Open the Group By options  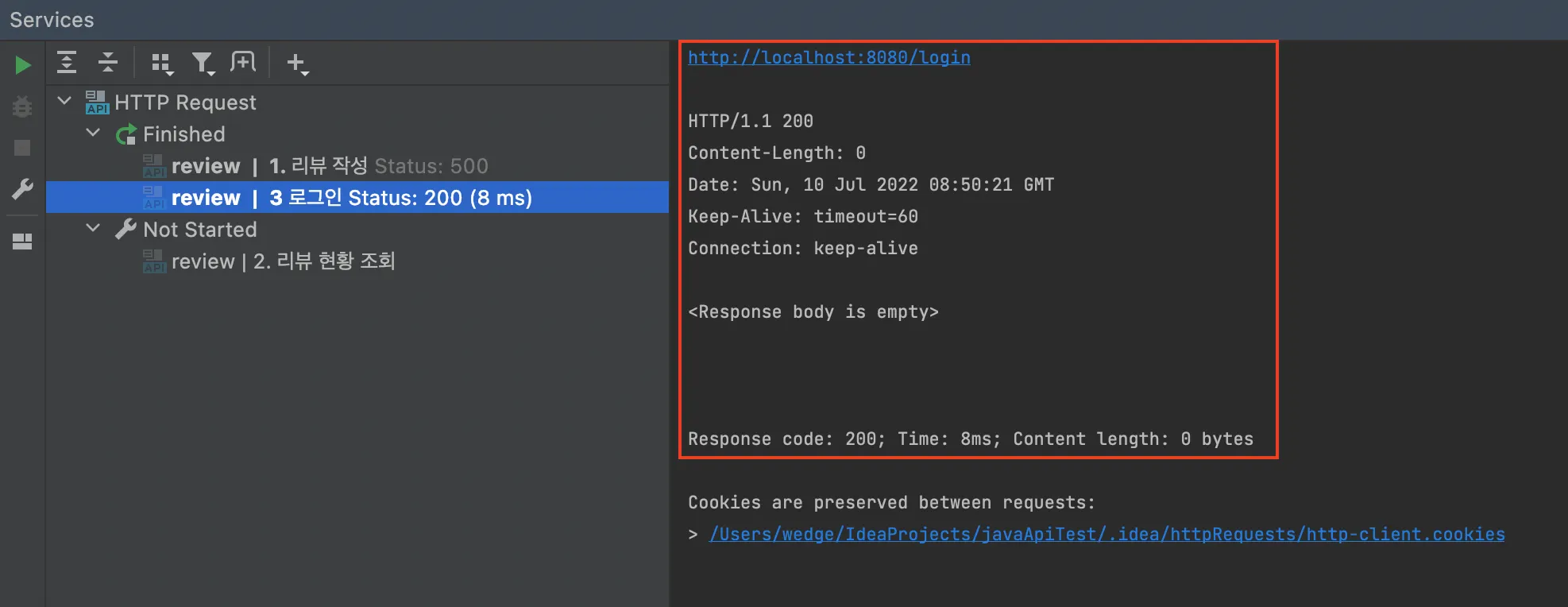[162, 63]
